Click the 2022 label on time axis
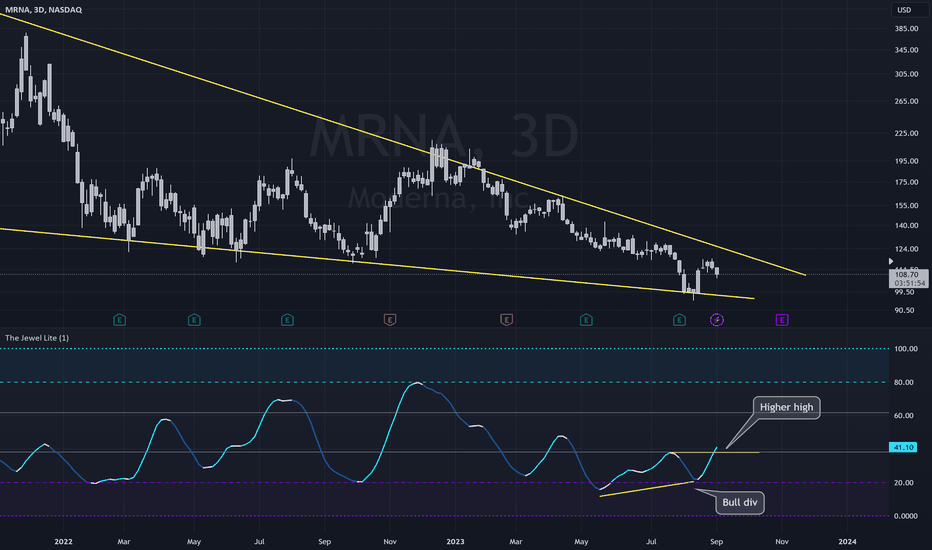The width and height of the screenshot is (932, 550). click(x=63, y=542)
